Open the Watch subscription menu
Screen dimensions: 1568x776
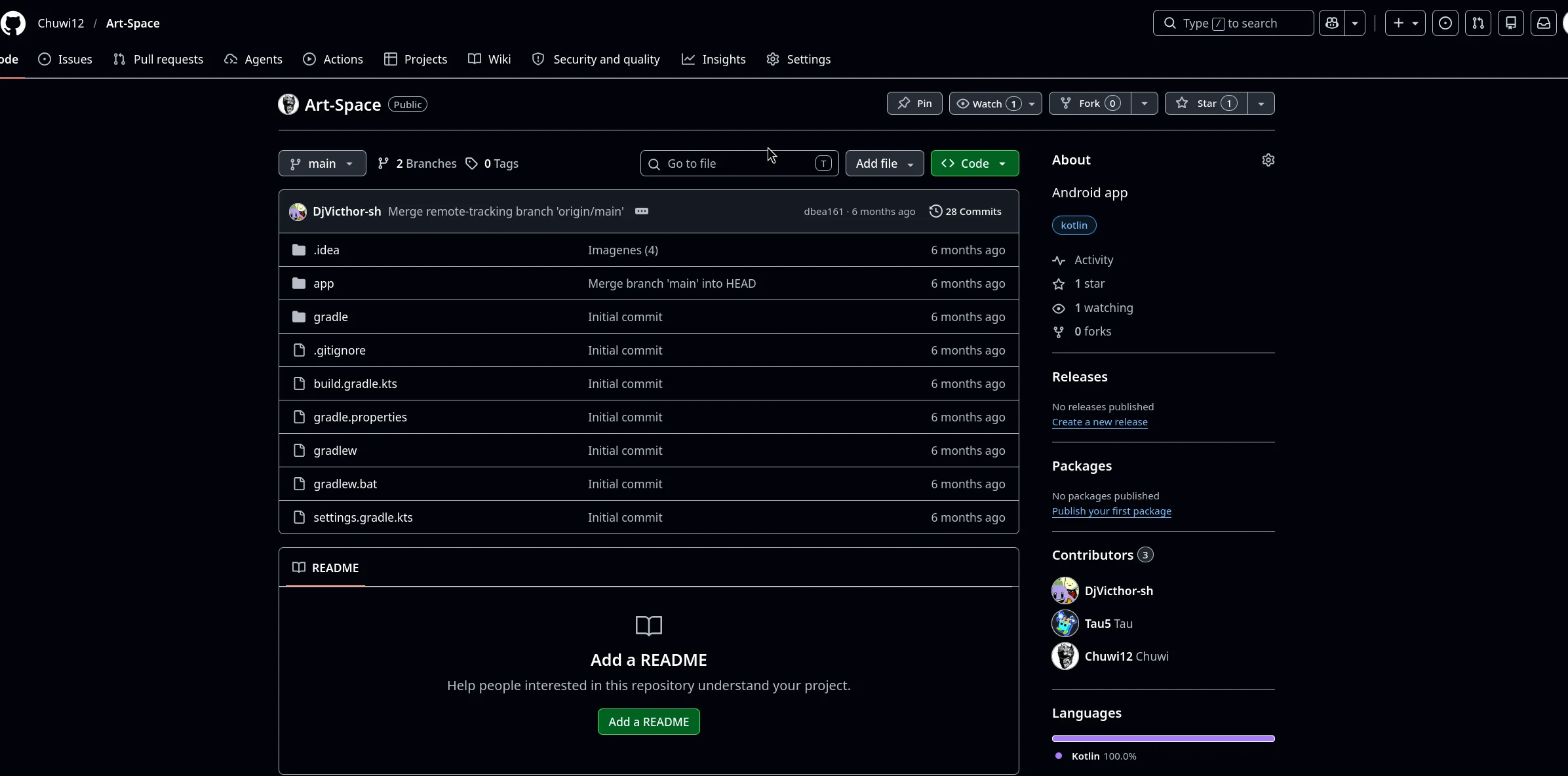tap(995, 104)
